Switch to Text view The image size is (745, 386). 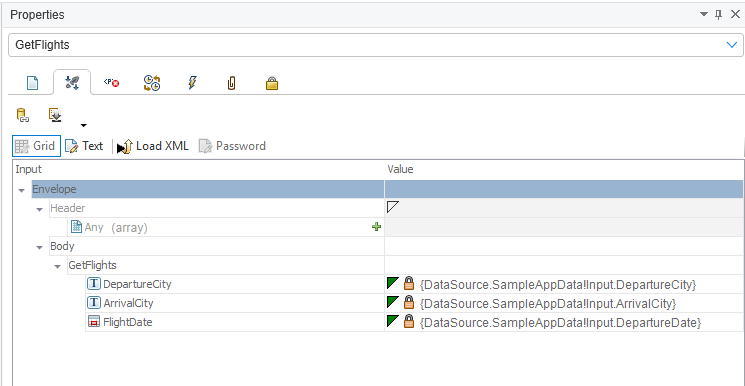[x=84, y=146]
